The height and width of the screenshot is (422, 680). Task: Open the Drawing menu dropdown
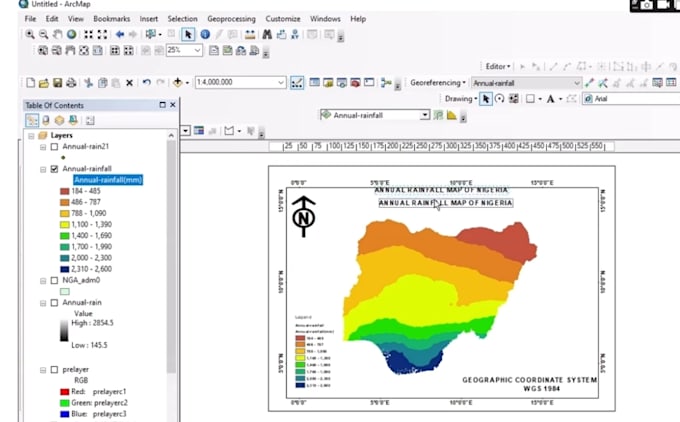coord(461,99)
